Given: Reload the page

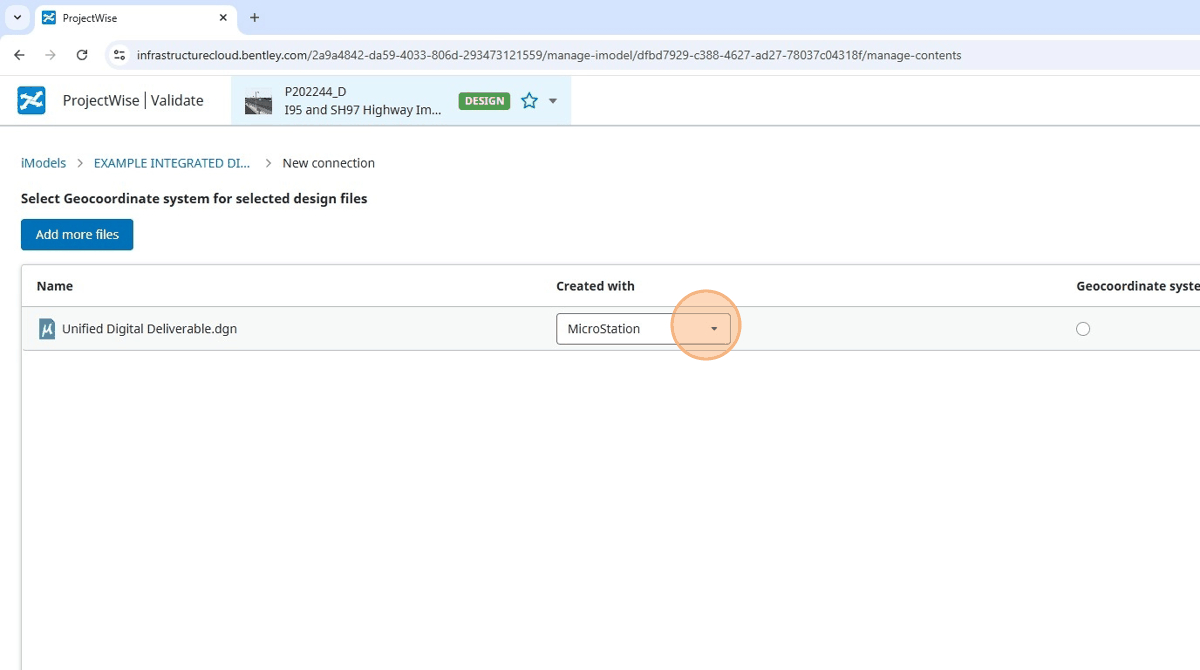Looking at the screenshot, I should [82, 55].
